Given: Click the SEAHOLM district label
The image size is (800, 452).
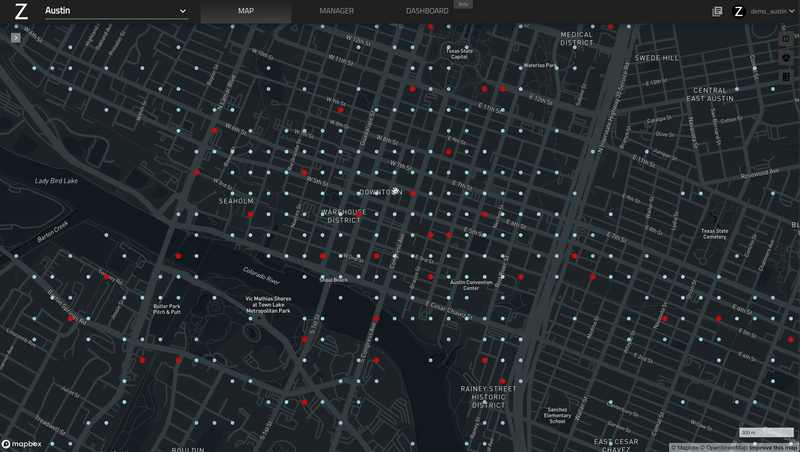Looking at the screenshot, I should 236,201.
